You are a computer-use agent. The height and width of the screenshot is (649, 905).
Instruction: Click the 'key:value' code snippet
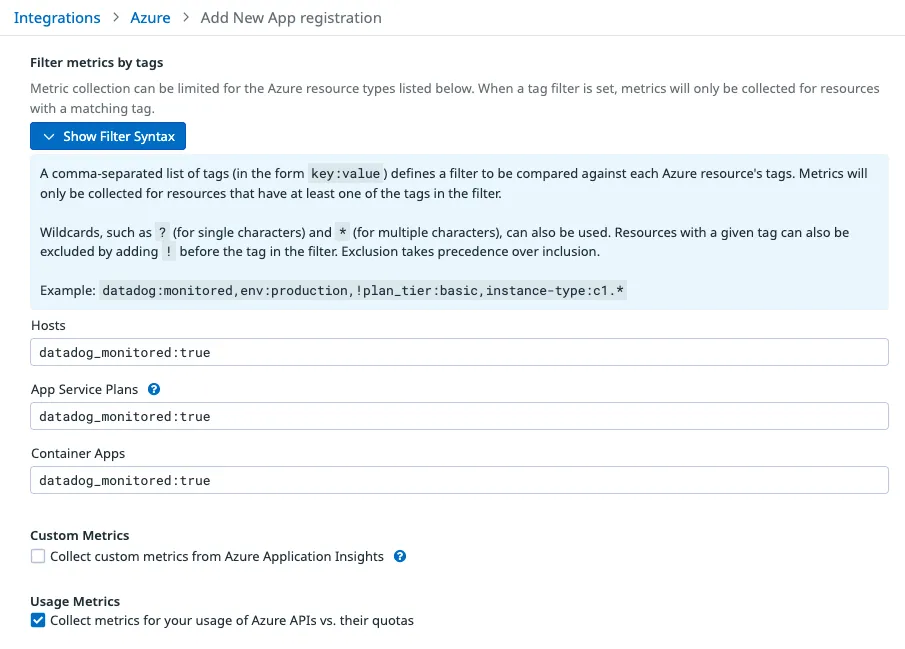tap(346, 174)
